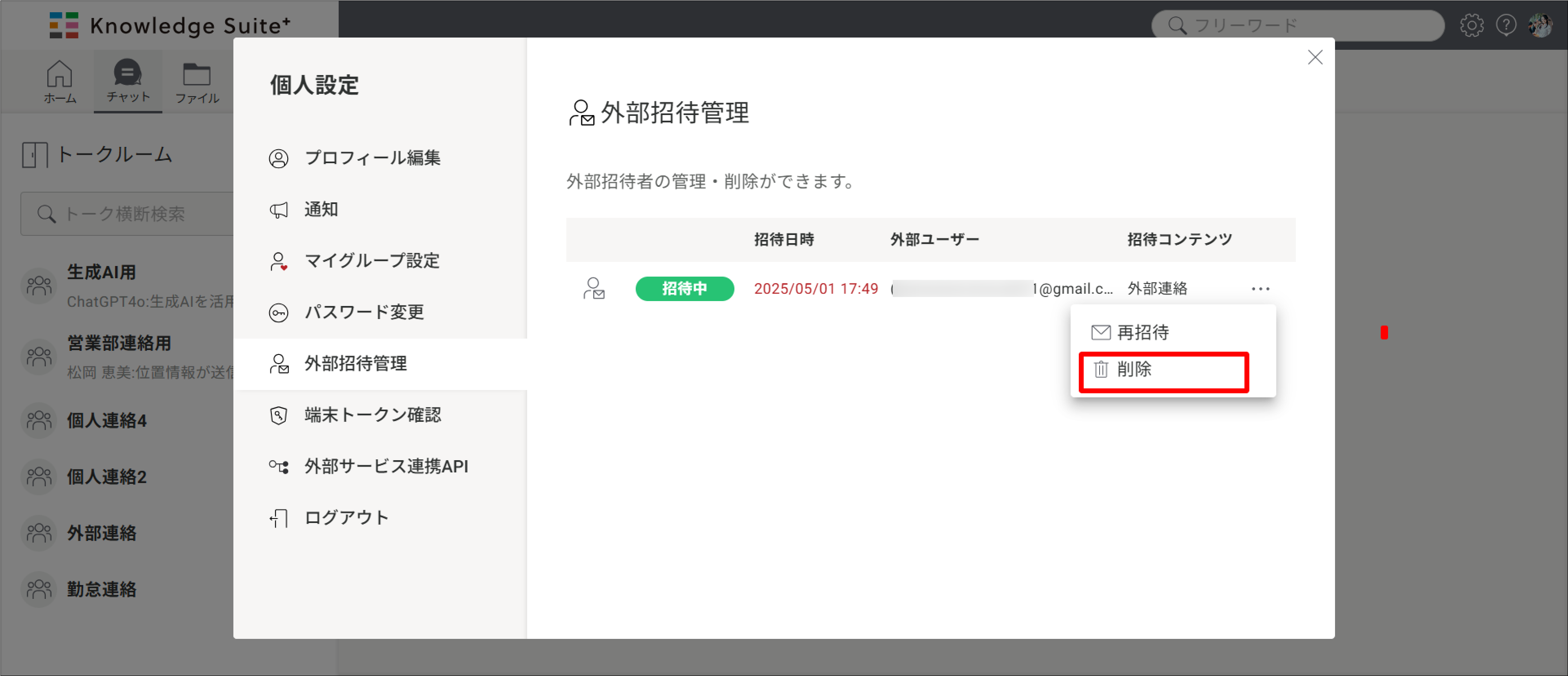
Task: Click the 招待日時 column header
Action: [784, 240]
